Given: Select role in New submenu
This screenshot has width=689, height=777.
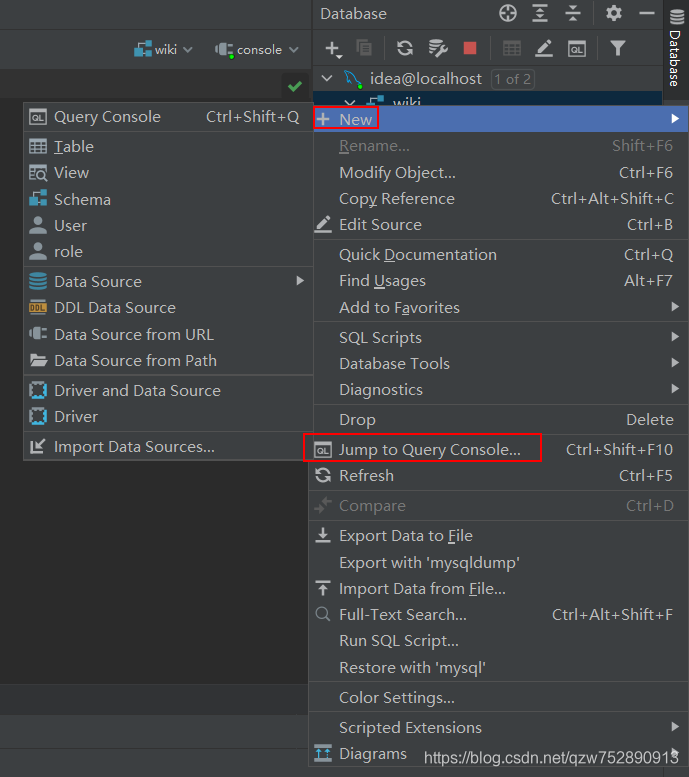Looking at the screenshot, I should click(x=169, y=252).
